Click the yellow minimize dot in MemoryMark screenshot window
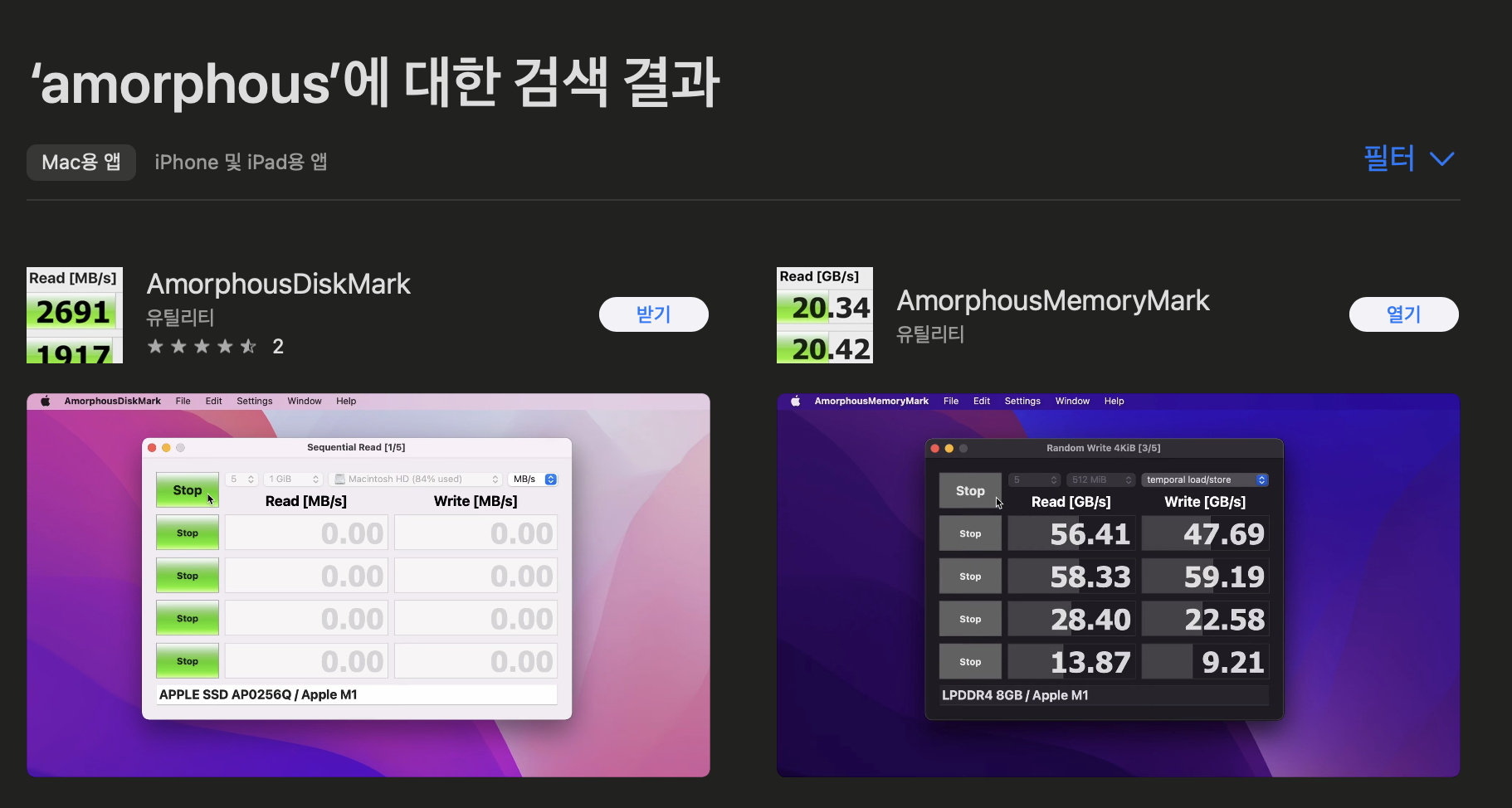 click(x=949, y=448)
